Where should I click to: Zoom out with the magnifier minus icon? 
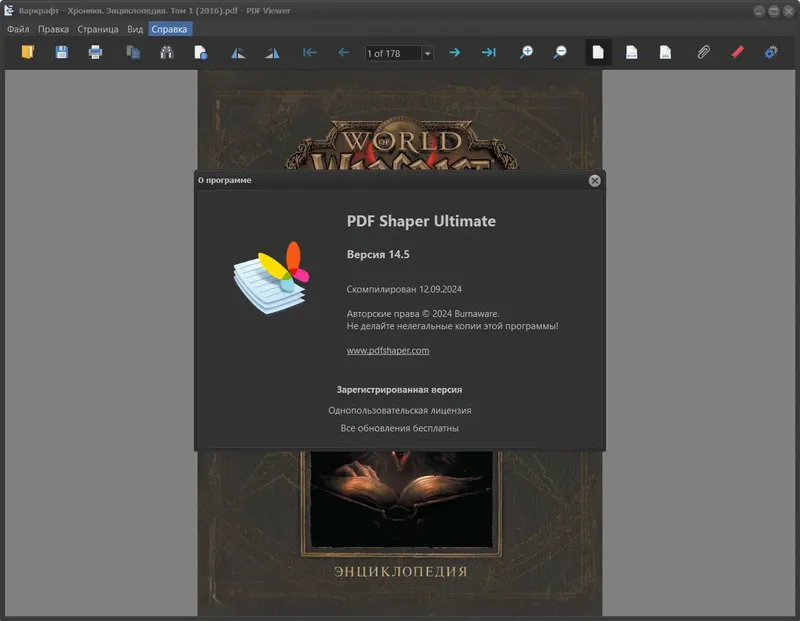[560, 52]
